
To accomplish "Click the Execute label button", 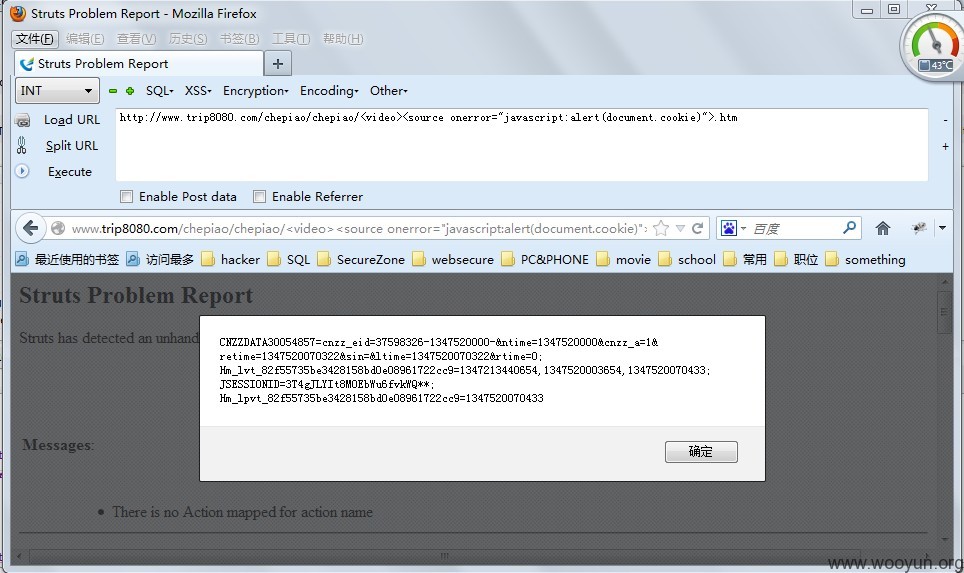I will [x=70, y=172].
